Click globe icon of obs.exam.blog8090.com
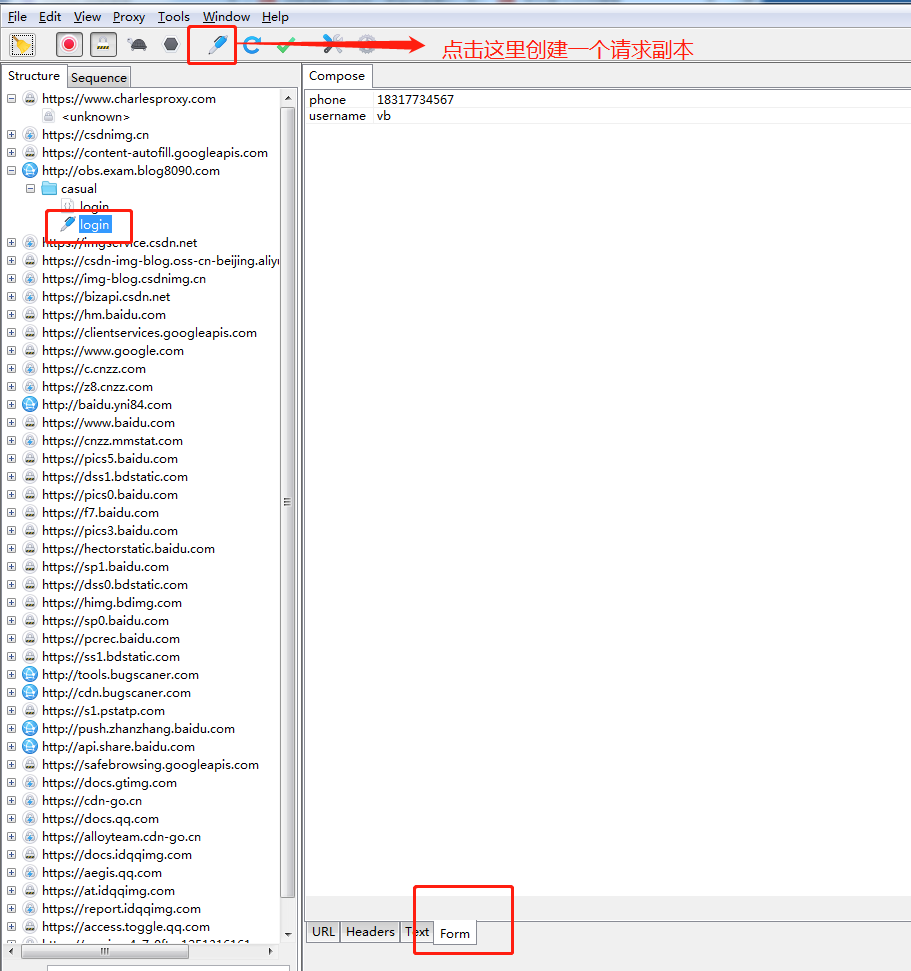Image resolution: width=911 pixels, height=971 pixels. click(x=30, y=170)
